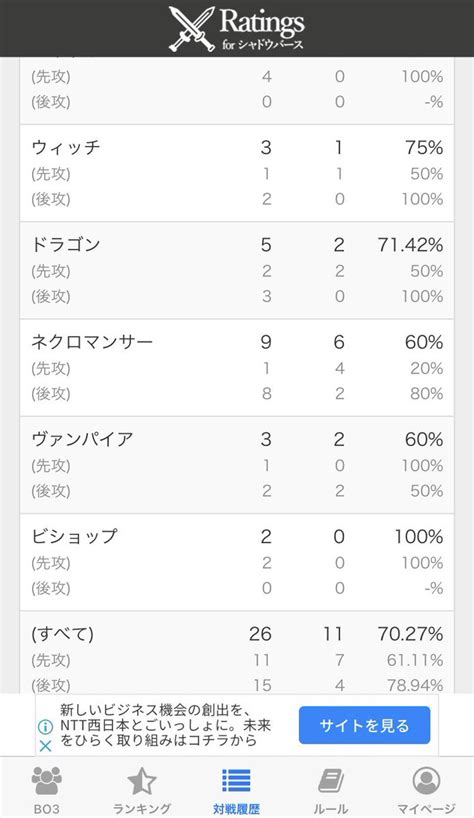This screenshot has height=818, width=474.
Task: Open the BO3 people icon
Action: [46, 780]
